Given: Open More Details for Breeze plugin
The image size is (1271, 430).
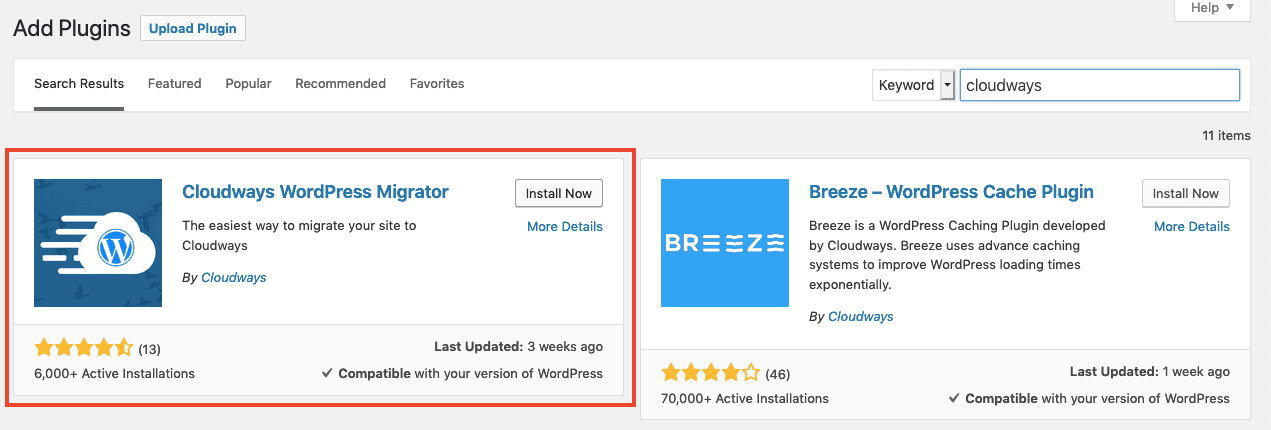Looking at the screenshot, I should tap(1192, 227).
